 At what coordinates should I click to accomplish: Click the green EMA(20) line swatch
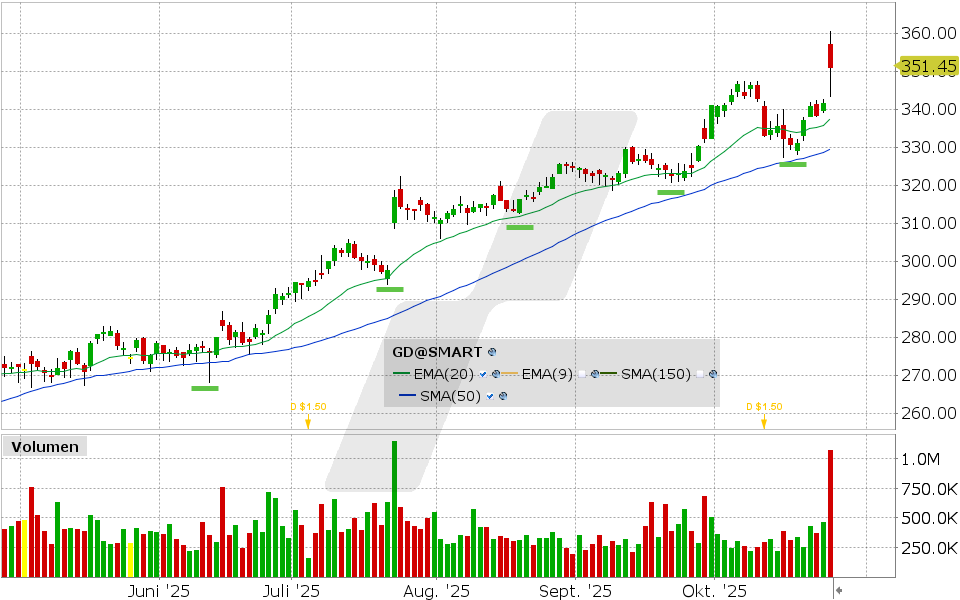pos(402,374)
